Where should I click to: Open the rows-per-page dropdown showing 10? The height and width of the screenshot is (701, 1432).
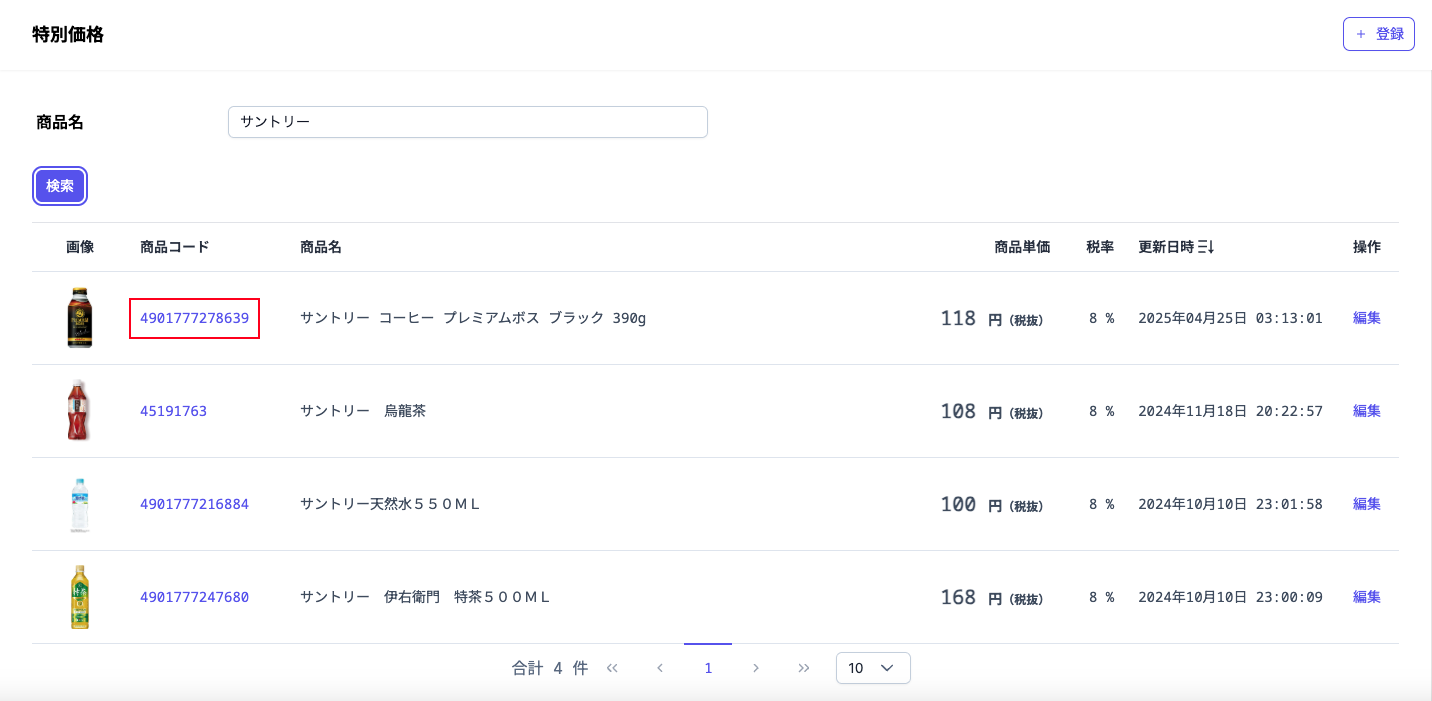point(873,668)
